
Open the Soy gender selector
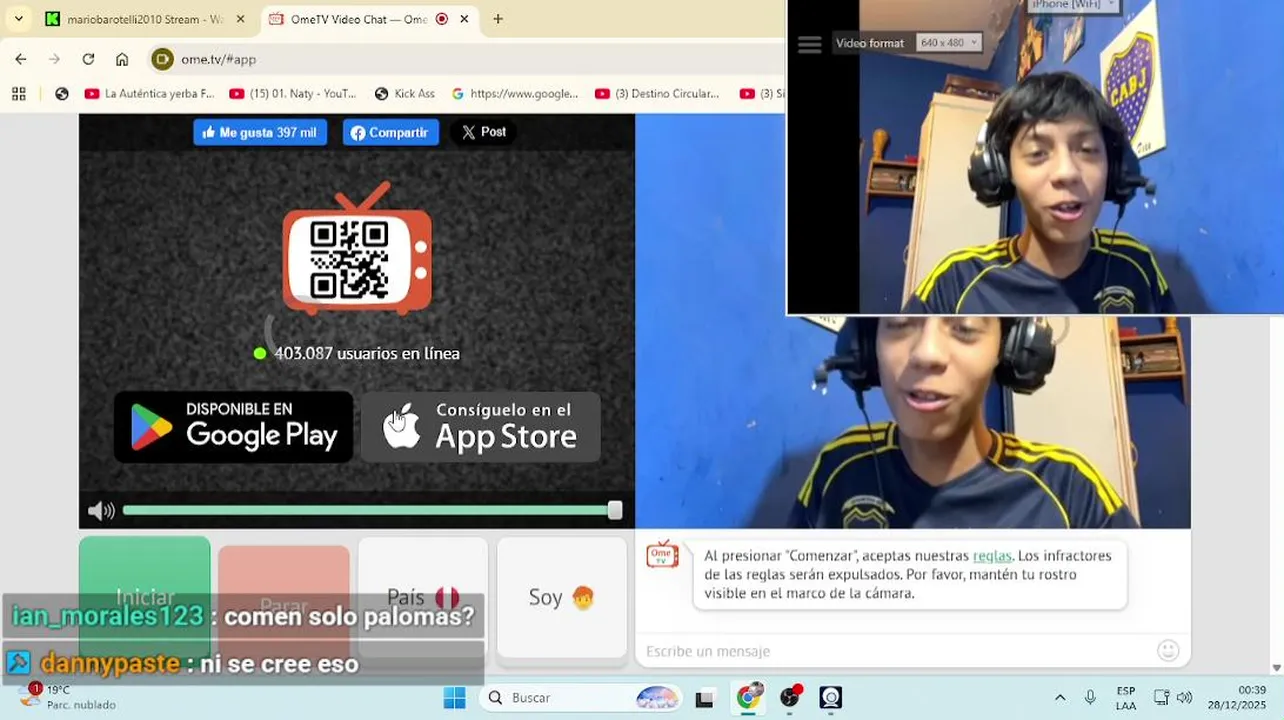pyautogui.click(x=562, y=597)
